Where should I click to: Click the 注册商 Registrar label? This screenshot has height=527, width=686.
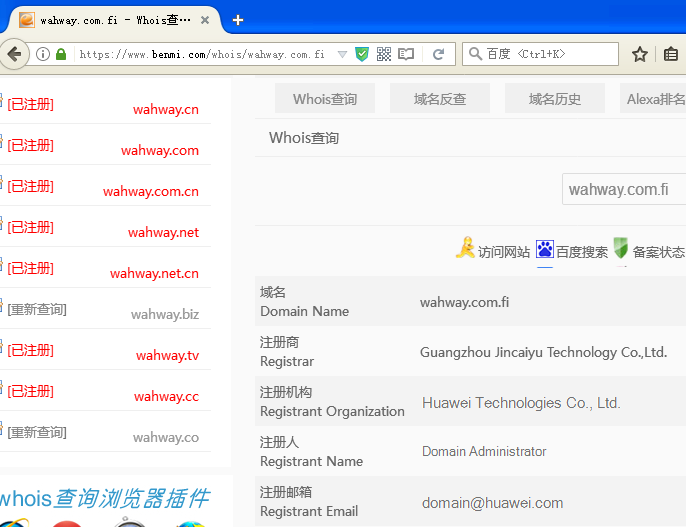[287, 352]
